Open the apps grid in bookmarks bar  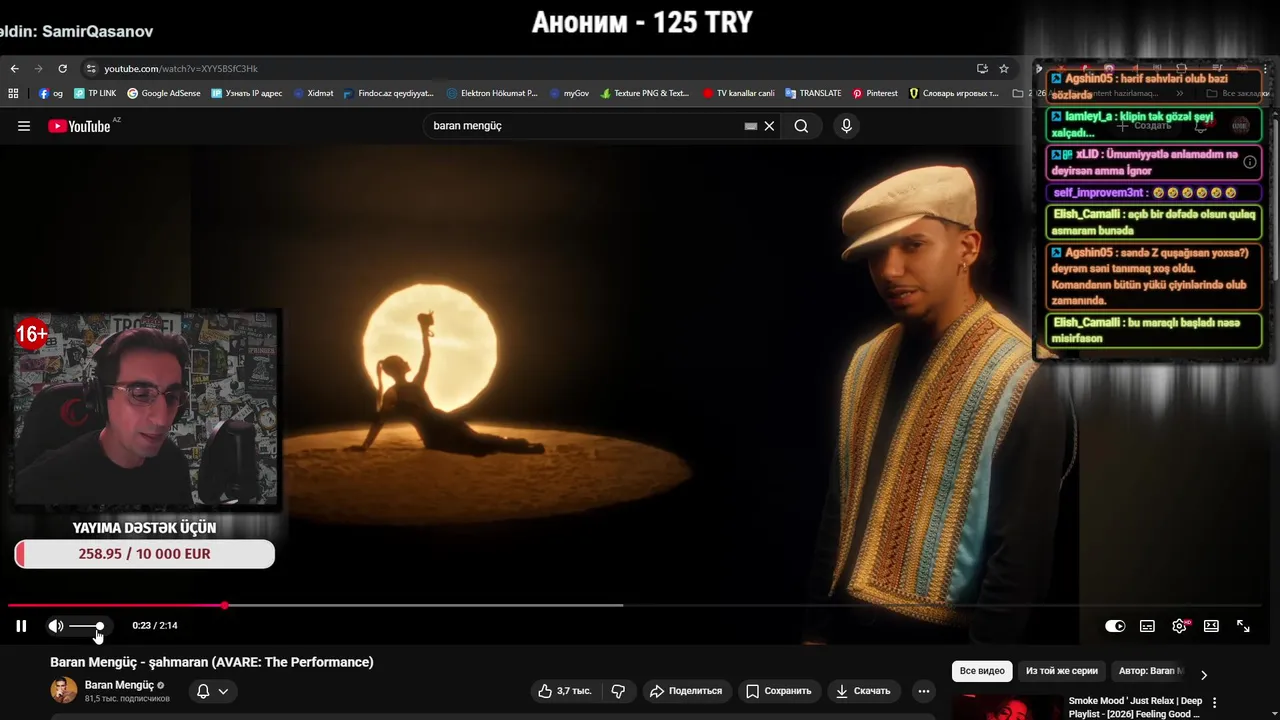[13, 93]
